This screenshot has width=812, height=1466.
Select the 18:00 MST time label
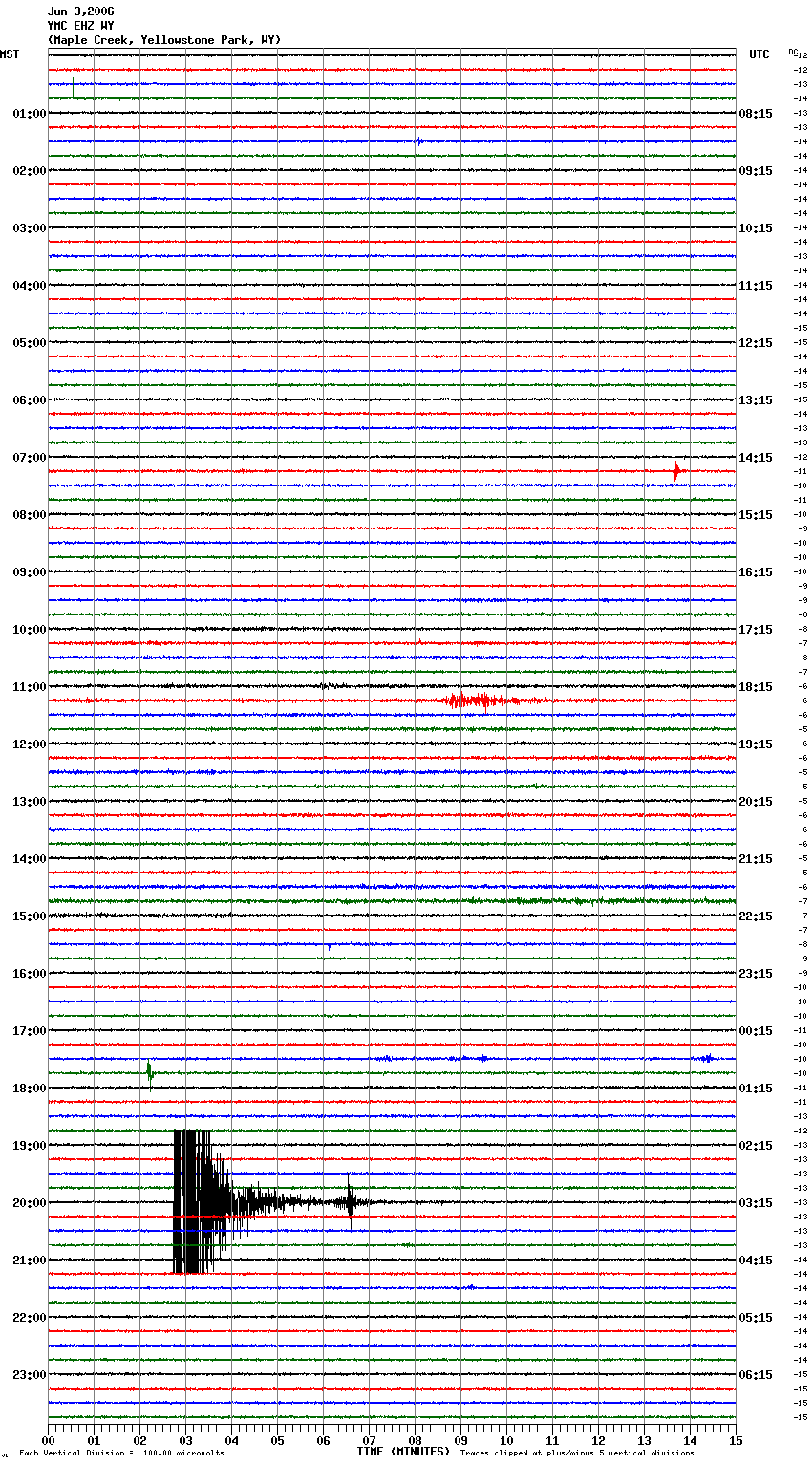tap(30, 1089)
